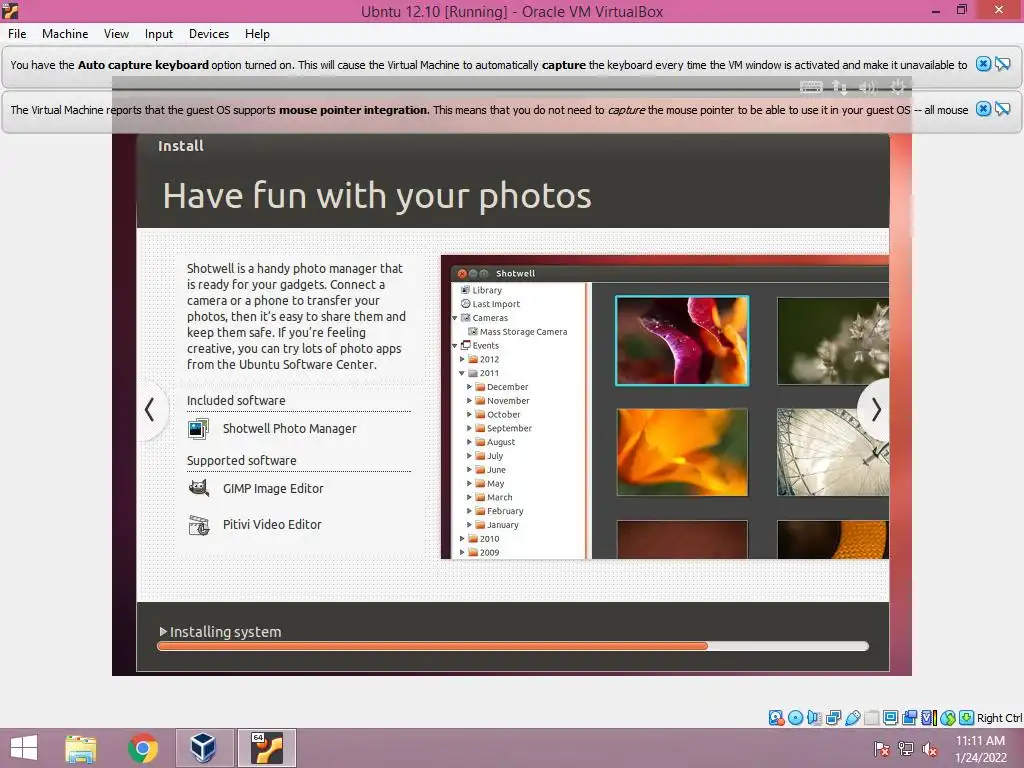Dismiss the mouse pointer integration notification
Screen dimensions: 1024x768
click(983, 109)
